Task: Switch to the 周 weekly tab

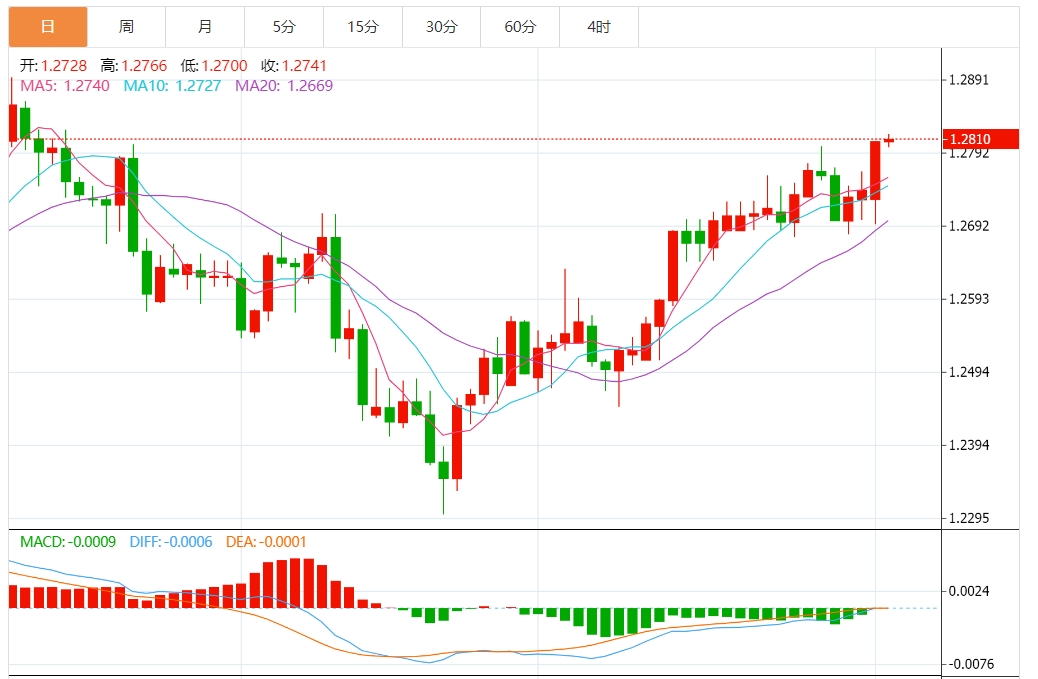Action: point(126,26)
